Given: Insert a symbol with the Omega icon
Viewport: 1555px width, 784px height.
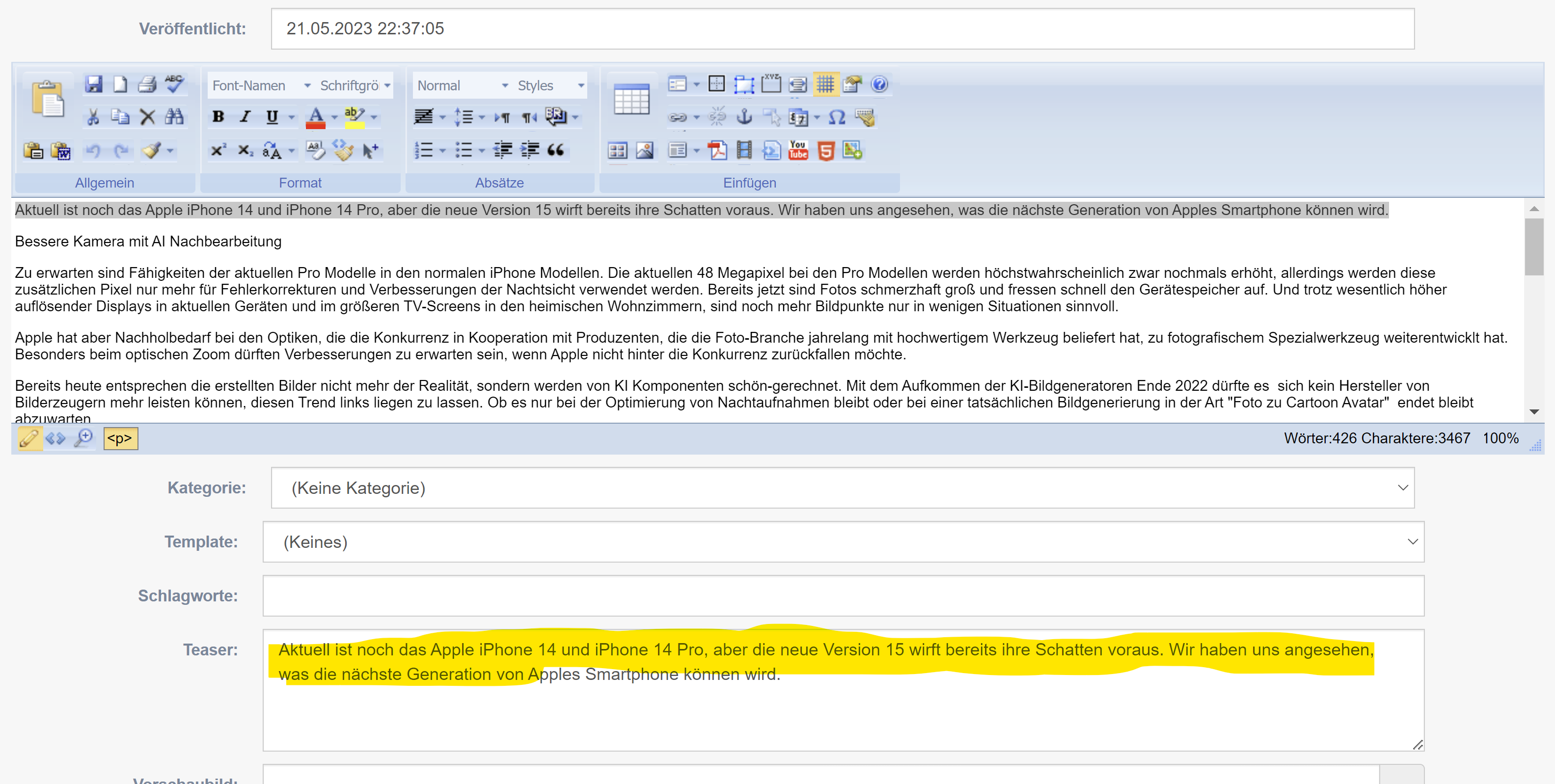Looking at the screenshot, I should (x=837, y=117).
